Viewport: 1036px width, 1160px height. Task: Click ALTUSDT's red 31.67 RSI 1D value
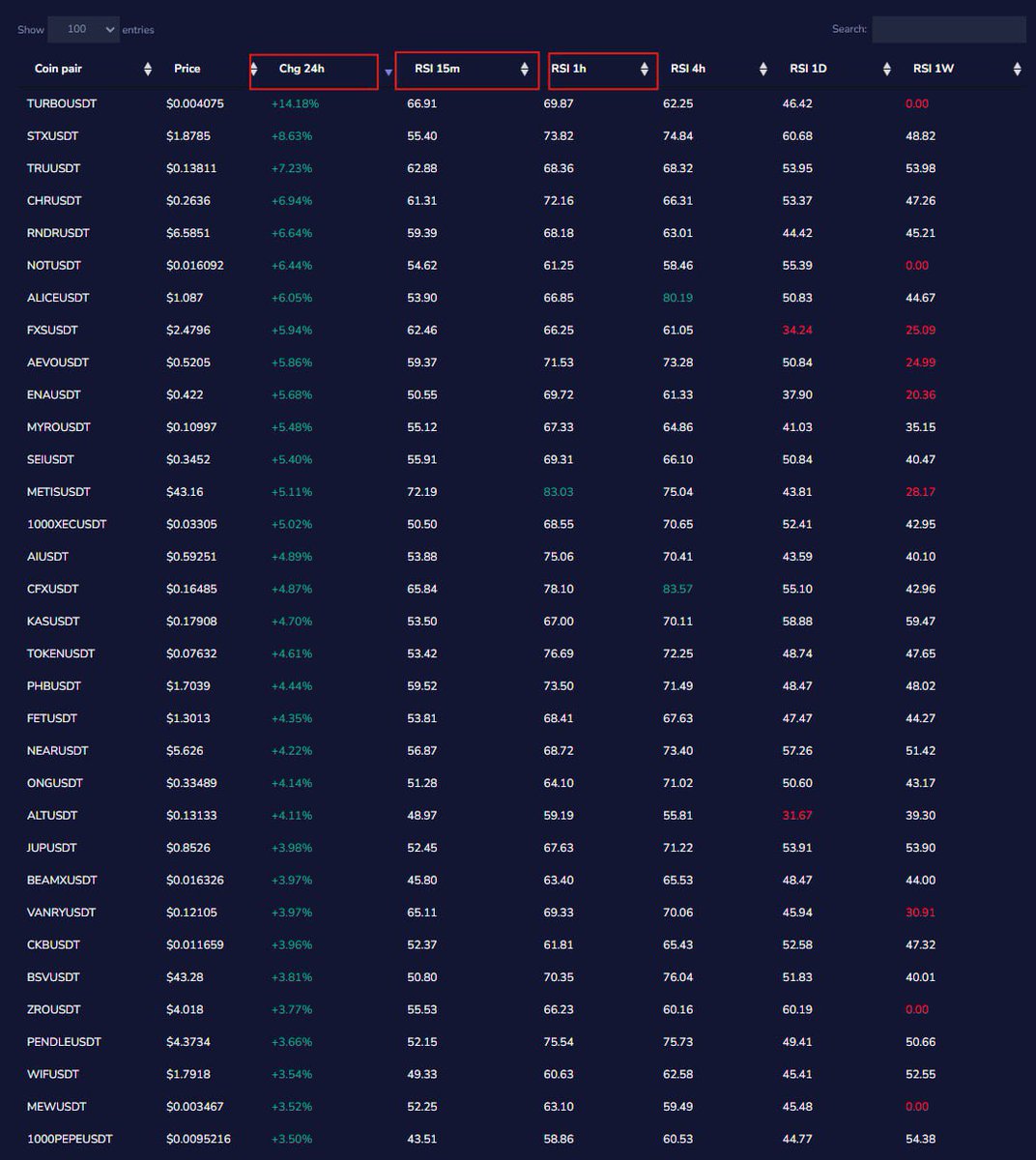coord(797,816)
